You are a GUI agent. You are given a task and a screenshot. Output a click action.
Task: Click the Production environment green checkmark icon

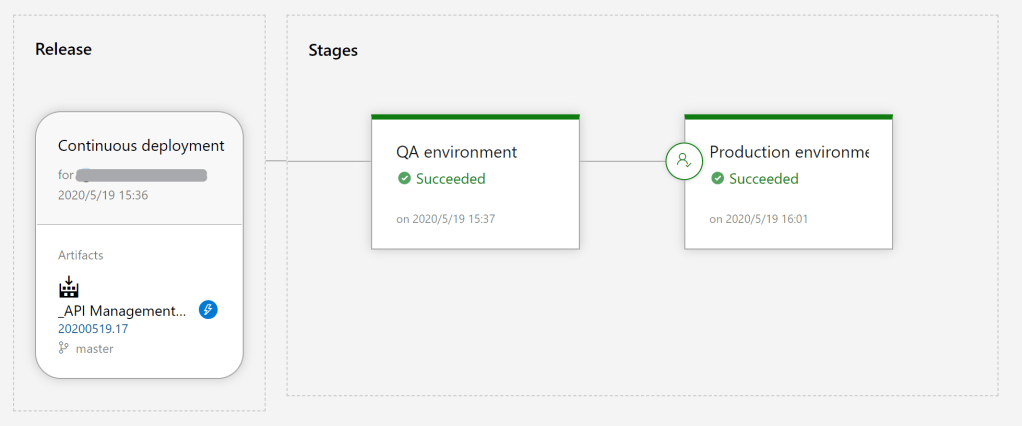717,179
